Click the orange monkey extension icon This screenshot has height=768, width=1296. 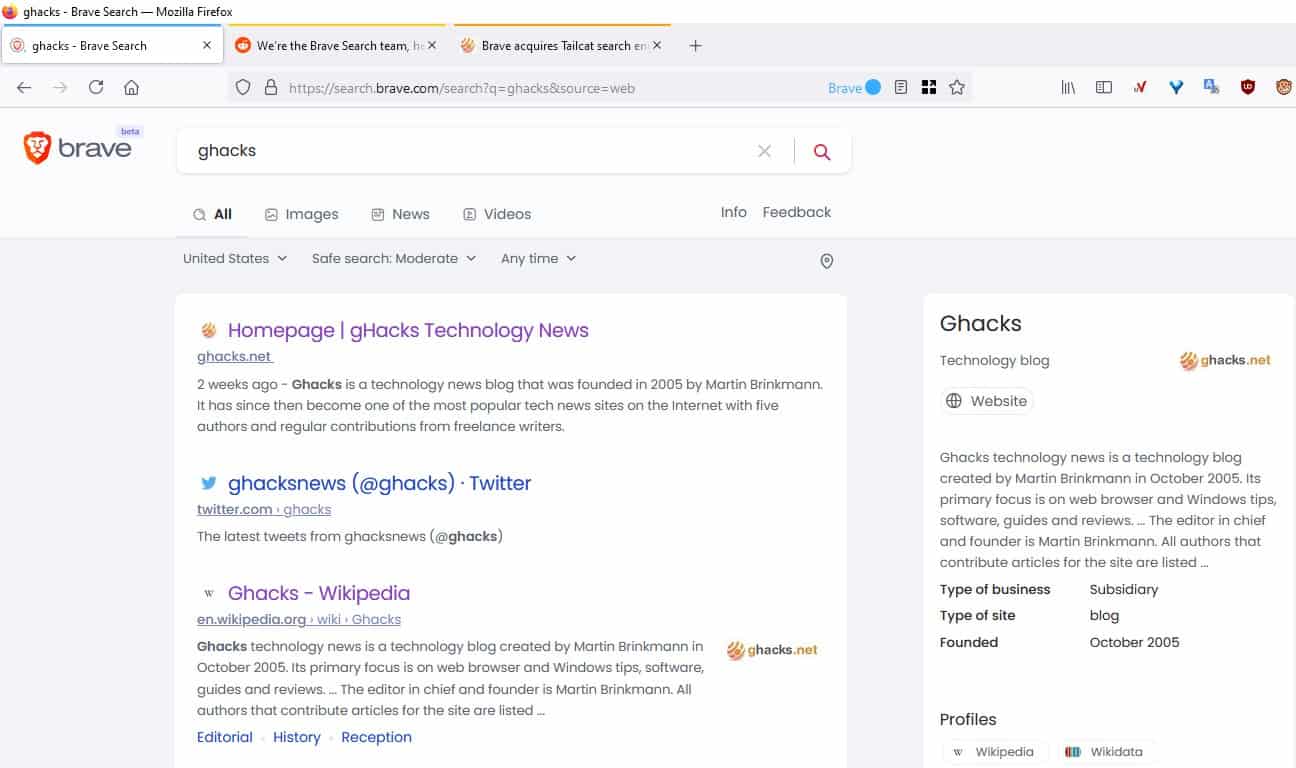[x=1284, y=88]
